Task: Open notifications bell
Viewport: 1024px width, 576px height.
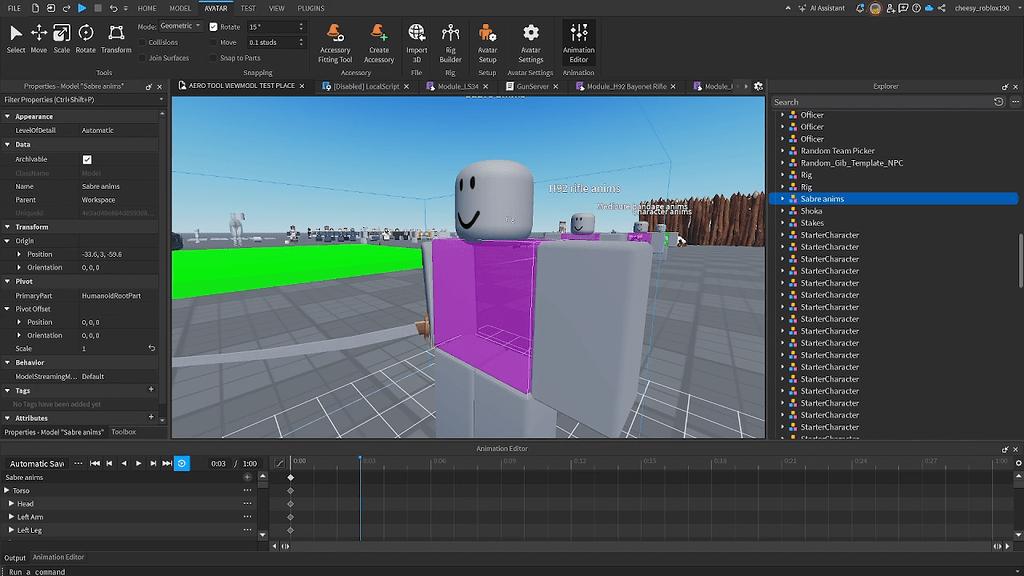Action: (860, 8)
